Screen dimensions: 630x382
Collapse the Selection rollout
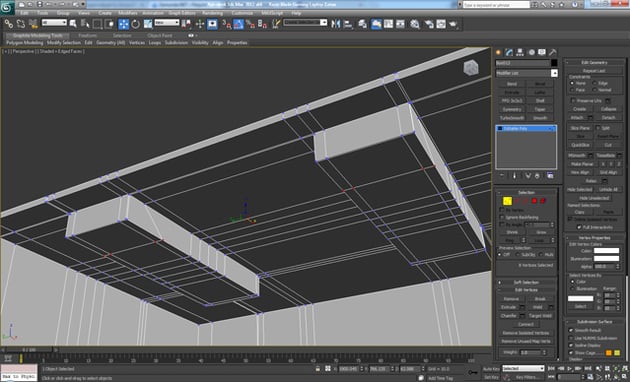click(526, 192)
